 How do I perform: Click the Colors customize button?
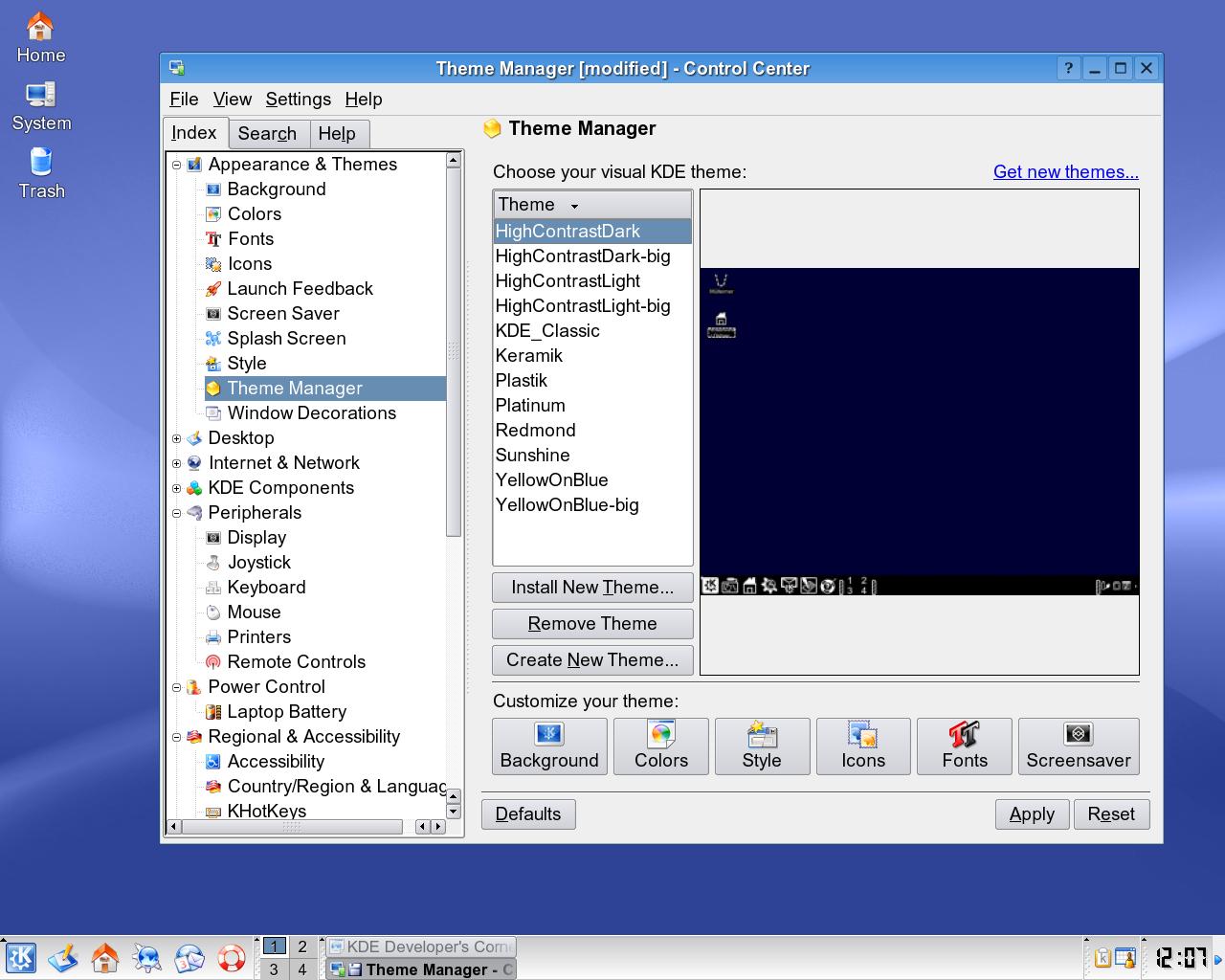coord(661,746)
